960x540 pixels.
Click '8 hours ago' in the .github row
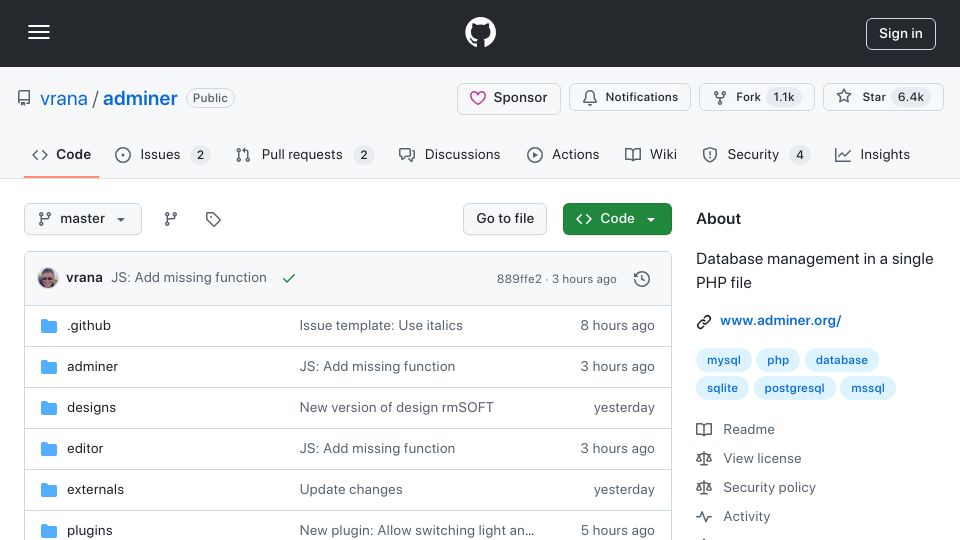point(617,326)
